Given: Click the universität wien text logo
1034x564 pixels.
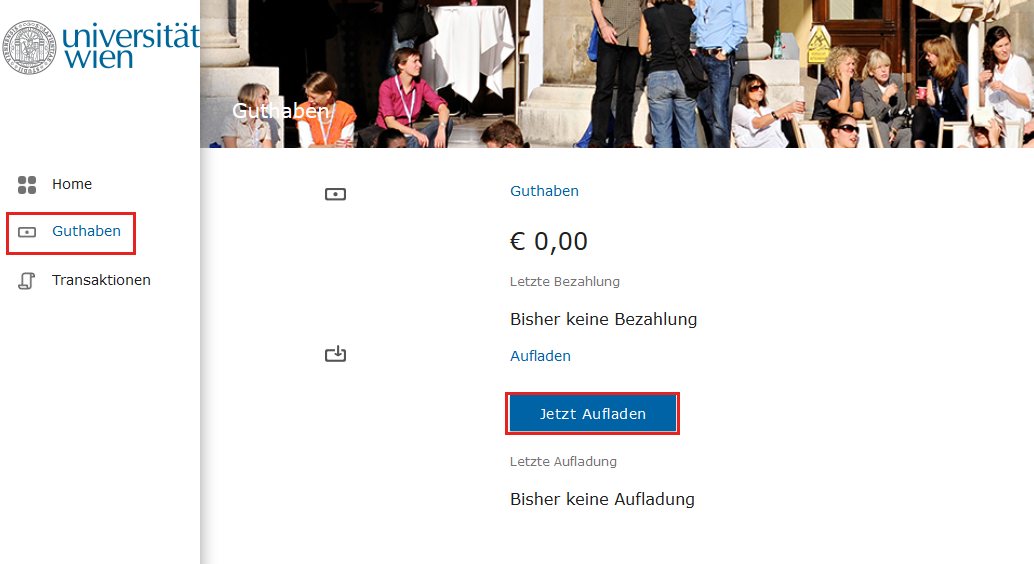Looking at the screenshot, I should point(131,46).
